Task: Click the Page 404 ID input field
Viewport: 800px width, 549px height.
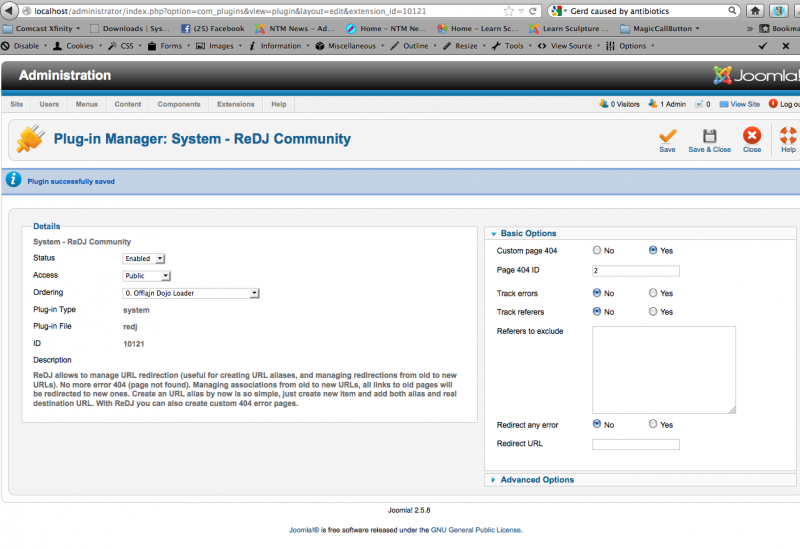Action: [x=635, y=271]
